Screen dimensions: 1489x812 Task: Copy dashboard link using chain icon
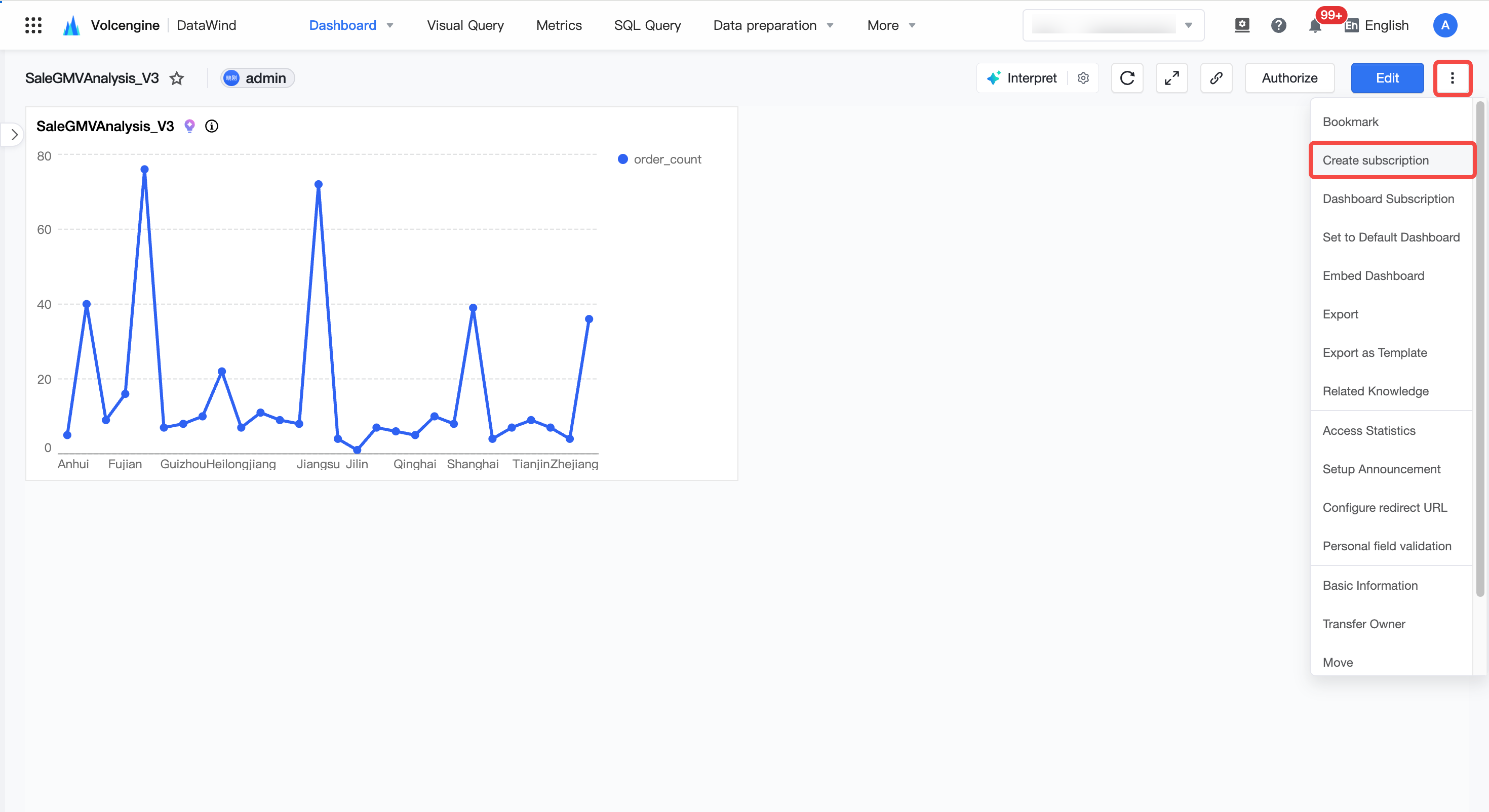pyautogui.click(x=1216, y=78)
